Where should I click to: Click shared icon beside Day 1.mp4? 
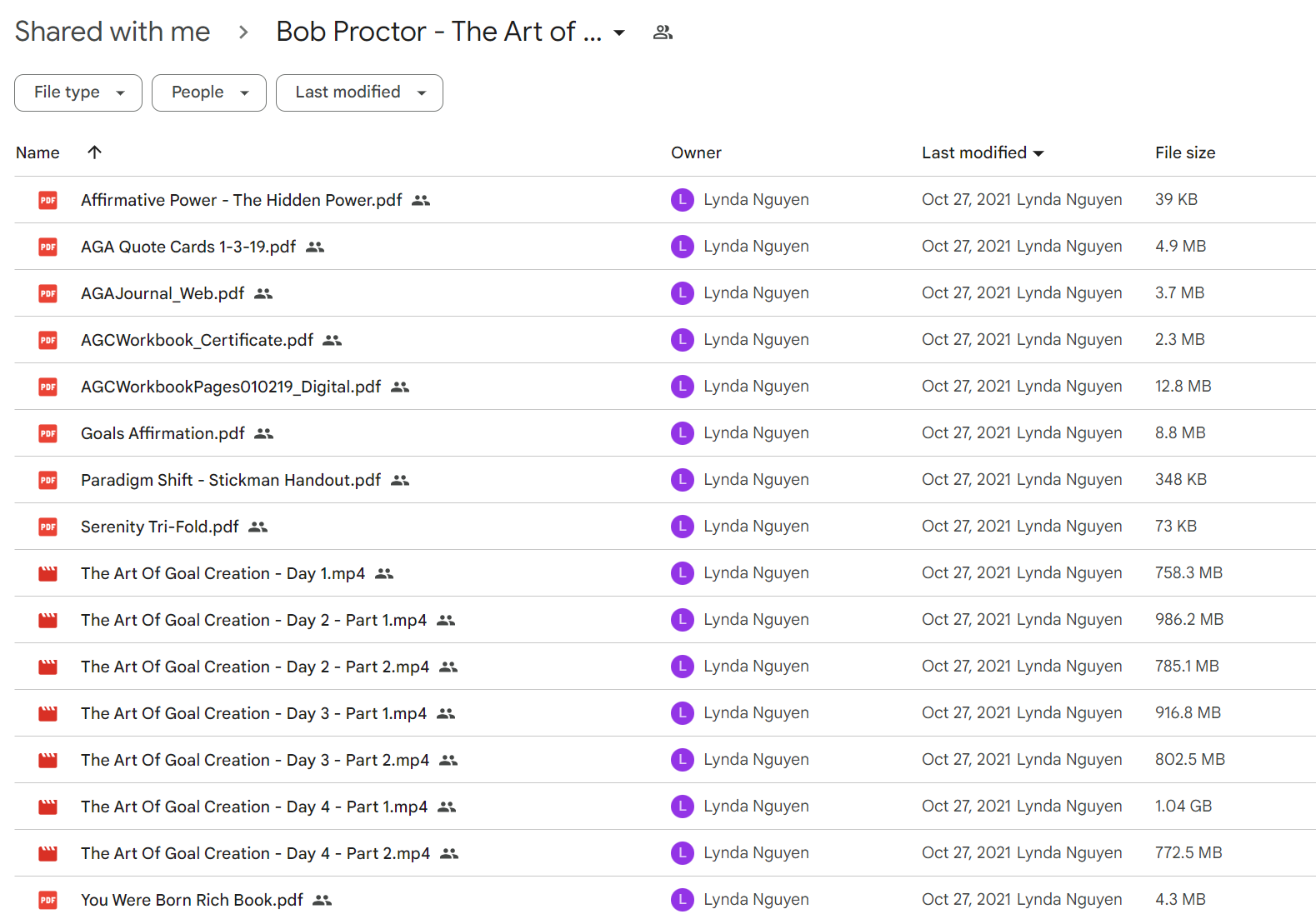tap(384, 574)
